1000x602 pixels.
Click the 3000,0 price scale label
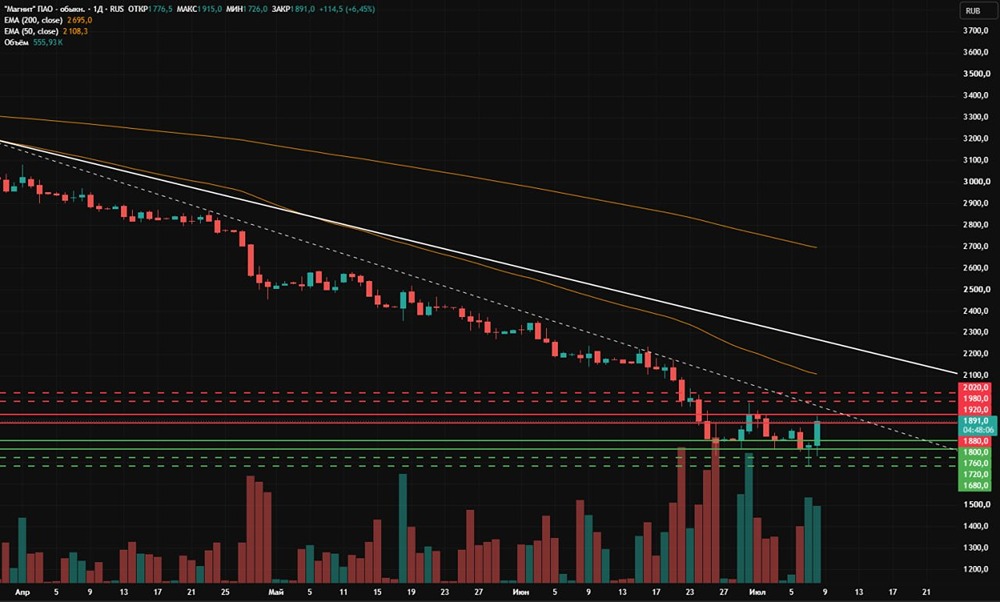976,182
